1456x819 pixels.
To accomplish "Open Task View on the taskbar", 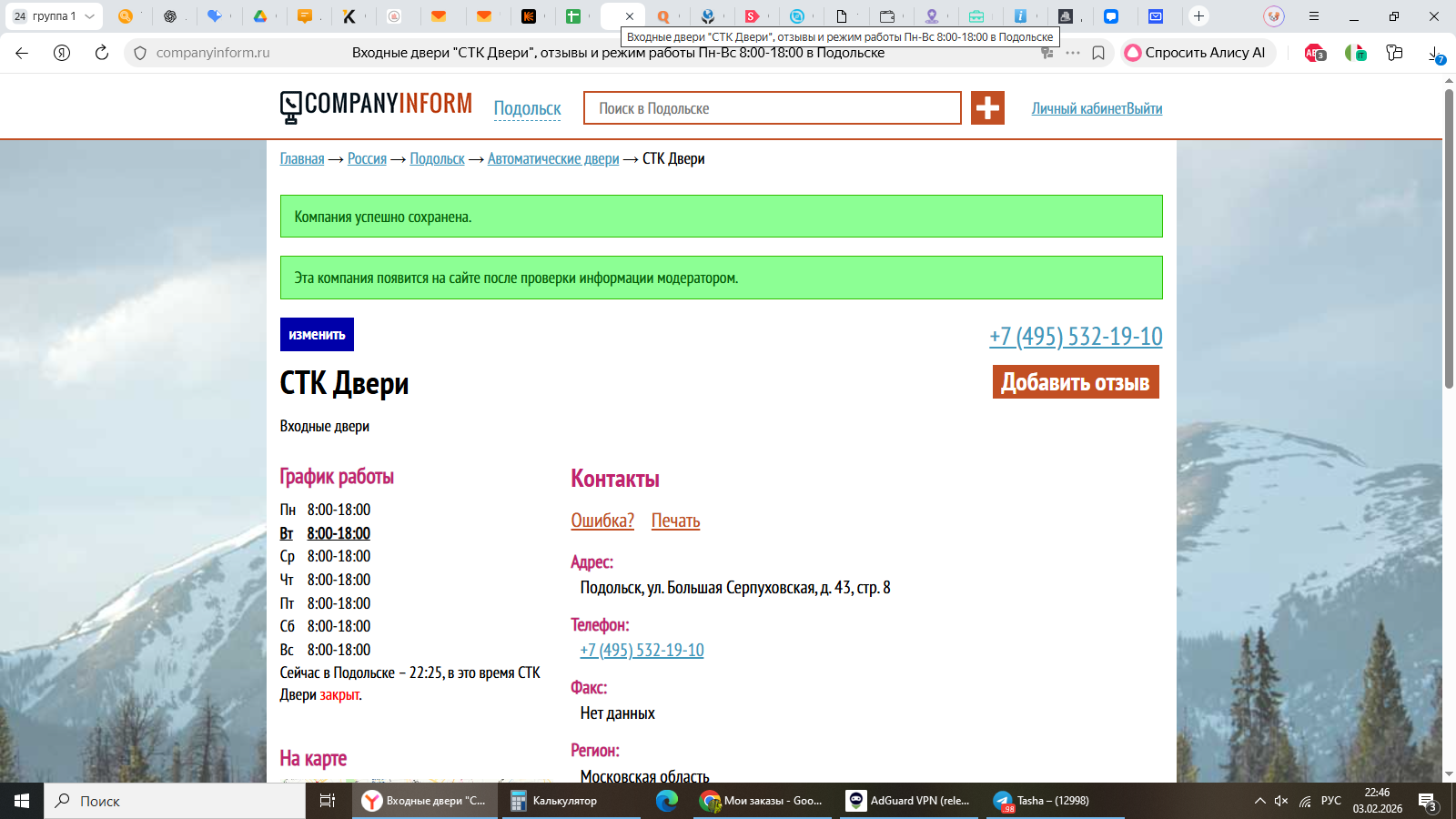I will [x=328, y=801].
